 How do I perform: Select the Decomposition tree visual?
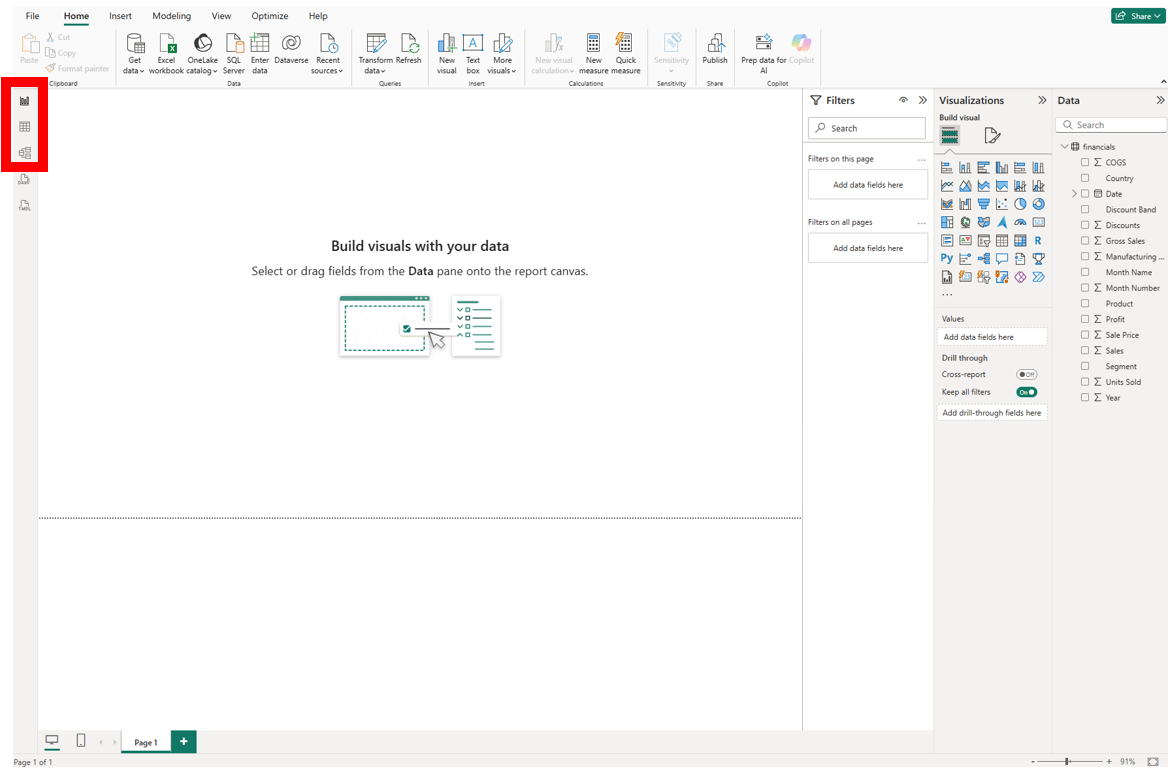coord(983,259)
